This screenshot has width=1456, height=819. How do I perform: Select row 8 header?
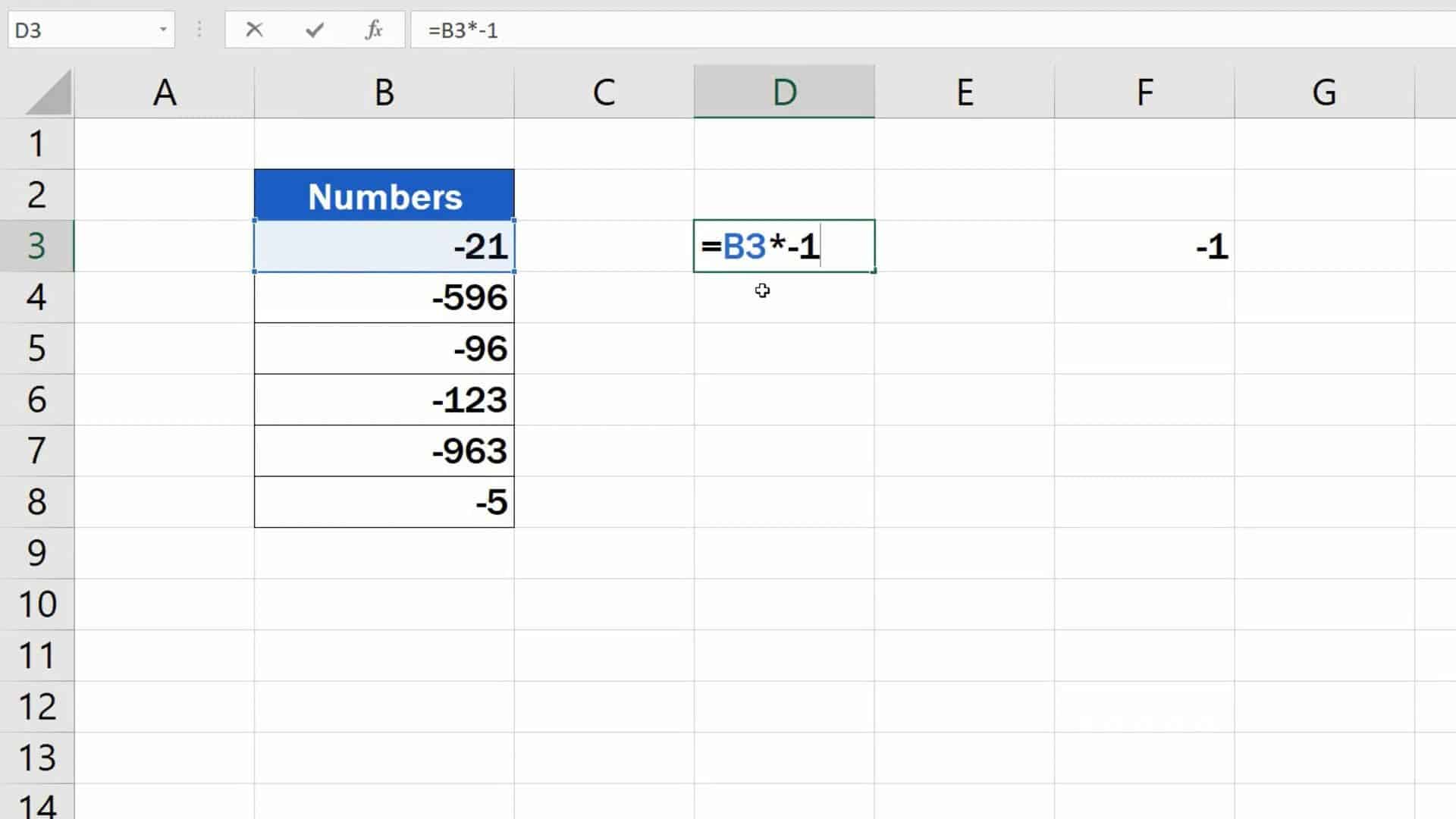(x=38, y=501)
